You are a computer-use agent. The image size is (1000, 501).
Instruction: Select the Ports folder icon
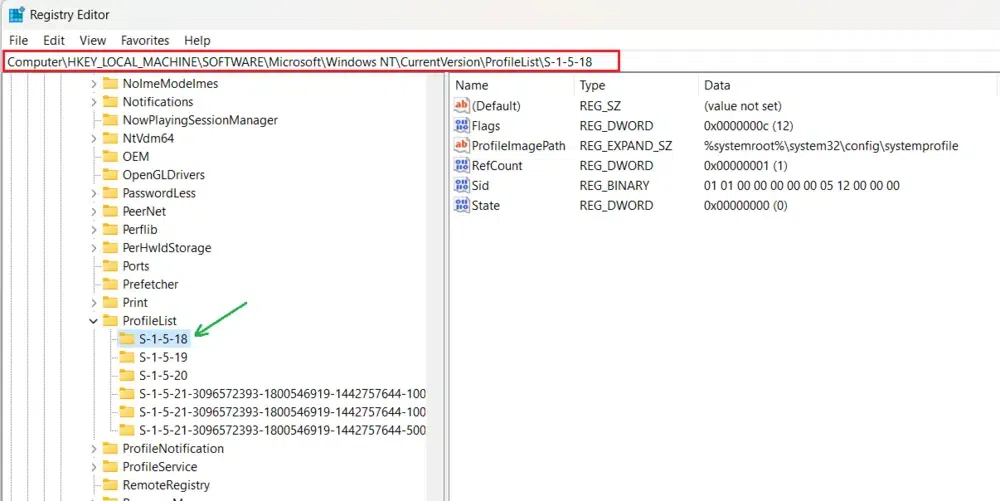(x=110, y=266)
